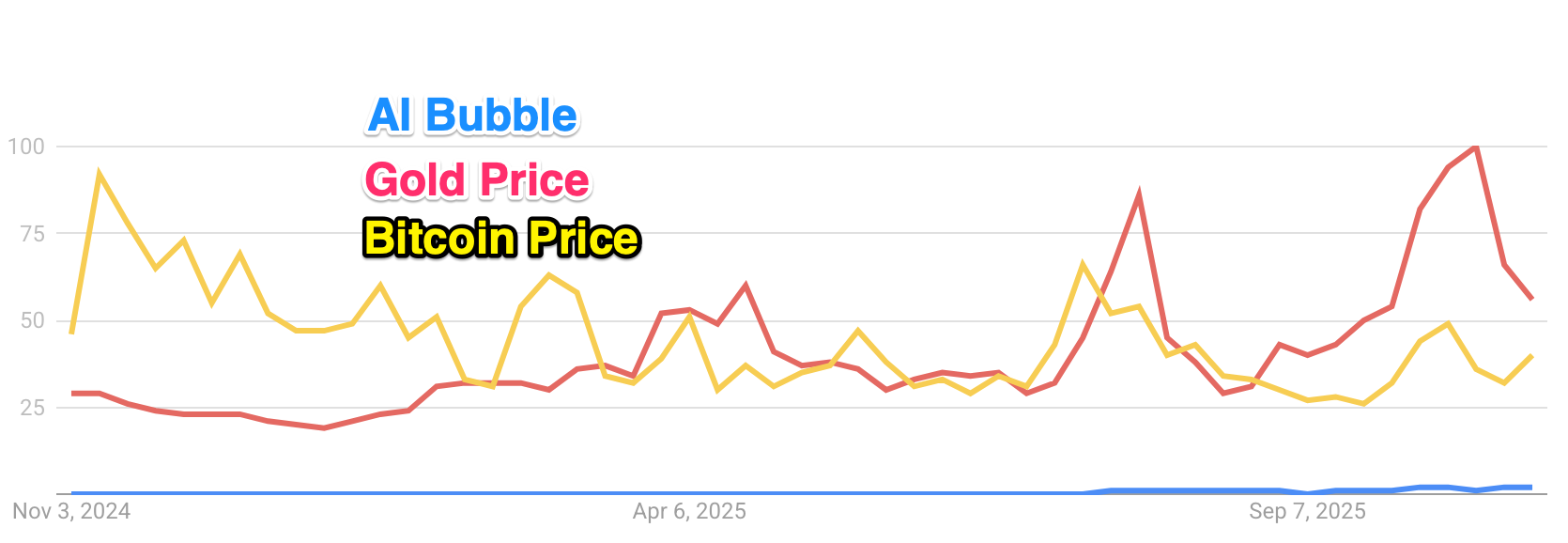Click the "Sep 7, 2025" date label

1307,512
